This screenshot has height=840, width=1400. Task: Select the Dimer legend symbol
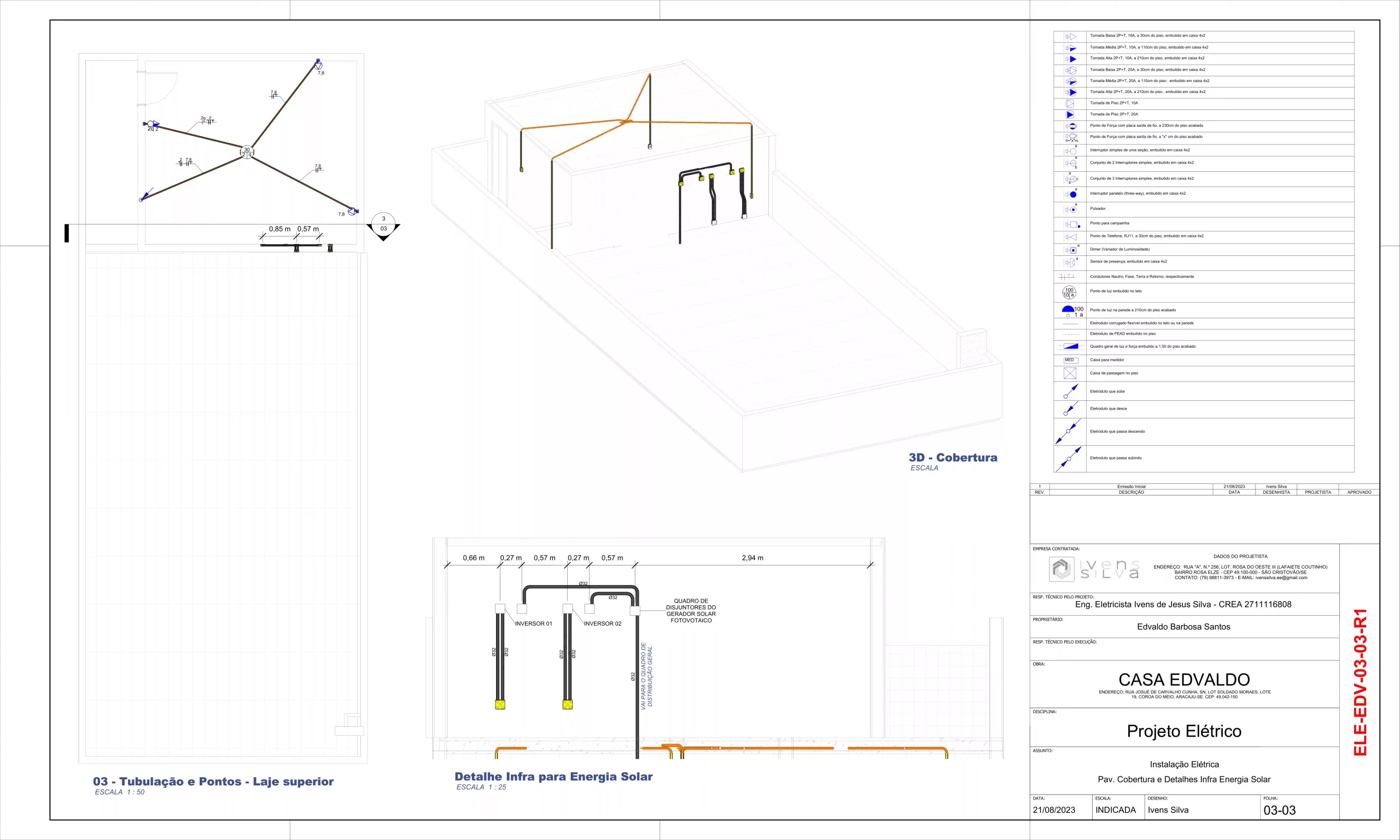(x=1071, y=249)
